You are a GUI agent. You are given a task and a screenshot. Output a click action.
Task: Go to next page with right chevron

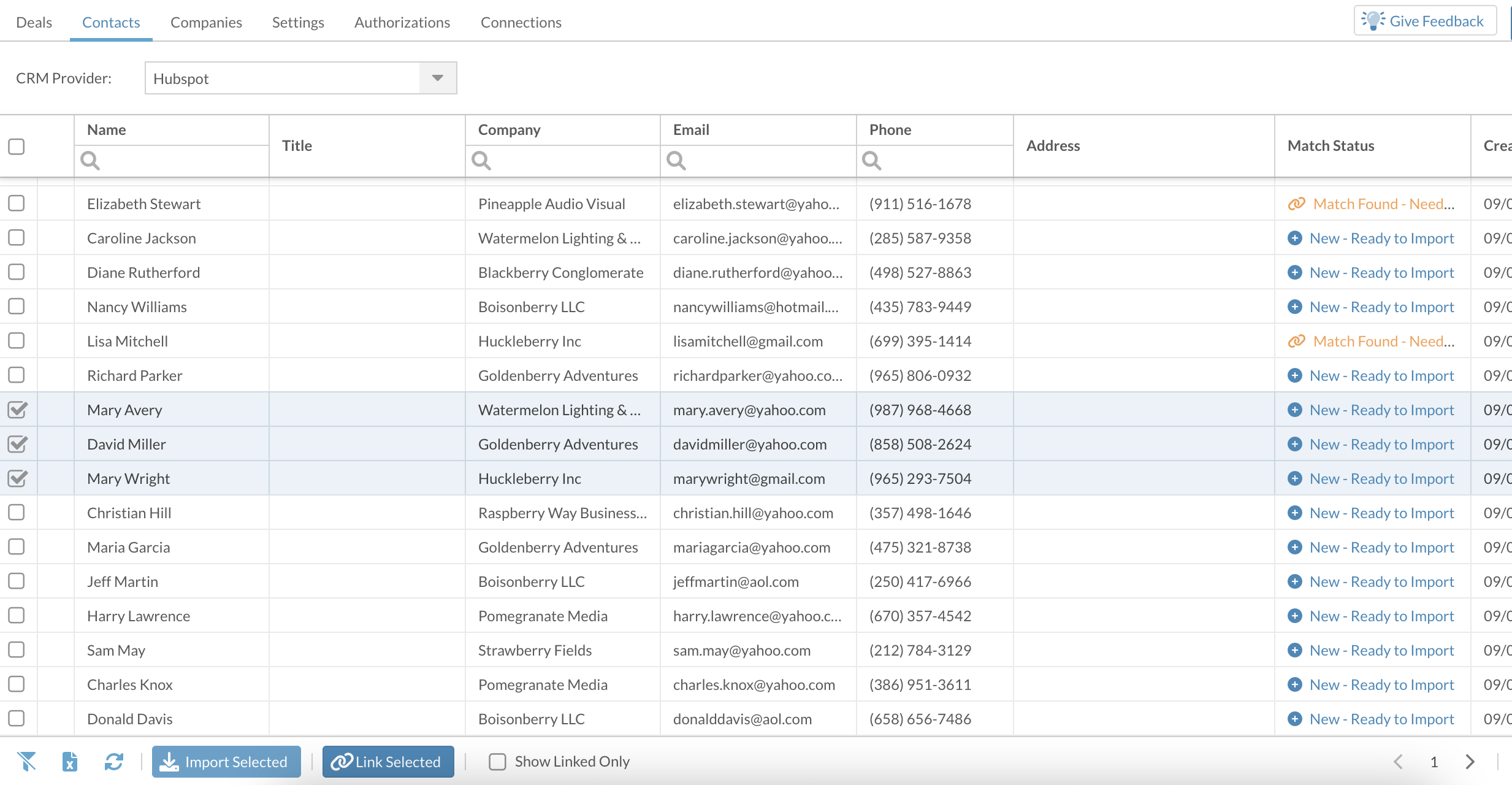click(1470, 762)
